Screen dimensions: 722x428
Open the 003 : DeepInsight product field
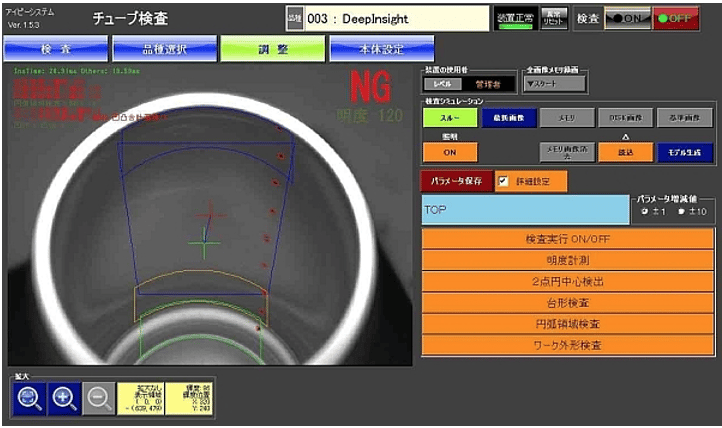396,19
